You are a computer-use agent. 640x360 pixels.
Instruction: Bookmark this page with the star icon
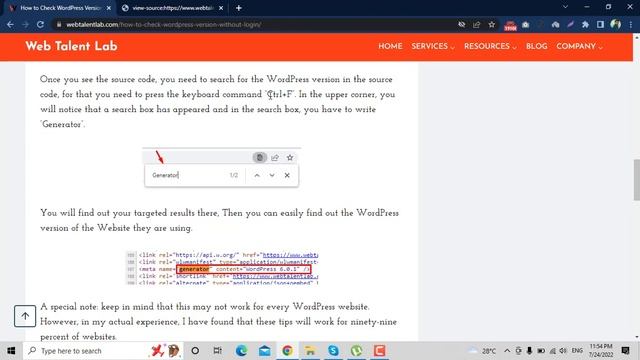[491, 24]
